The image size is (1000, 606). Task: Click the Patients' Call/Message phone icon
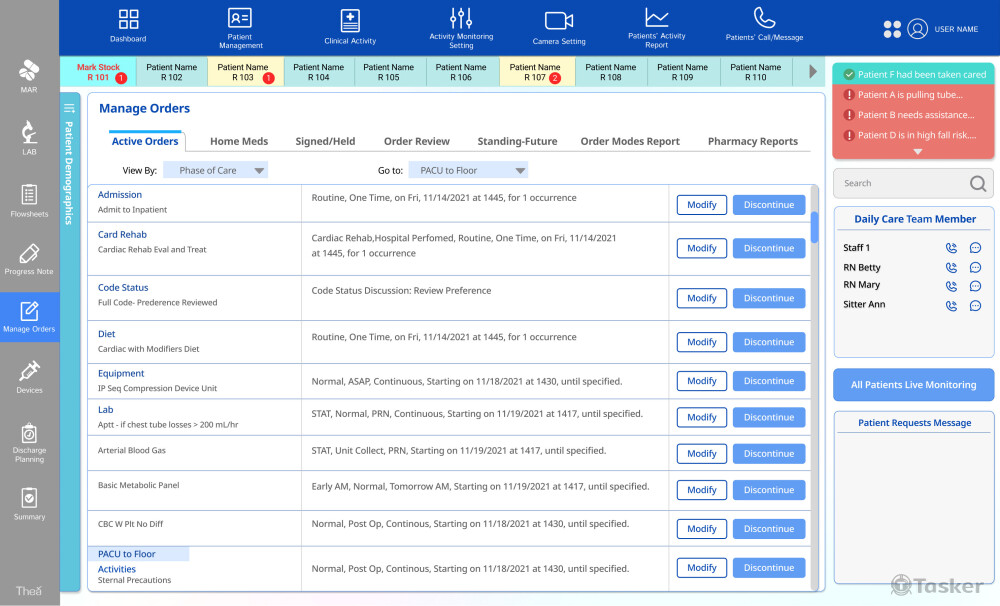[764, 18]
